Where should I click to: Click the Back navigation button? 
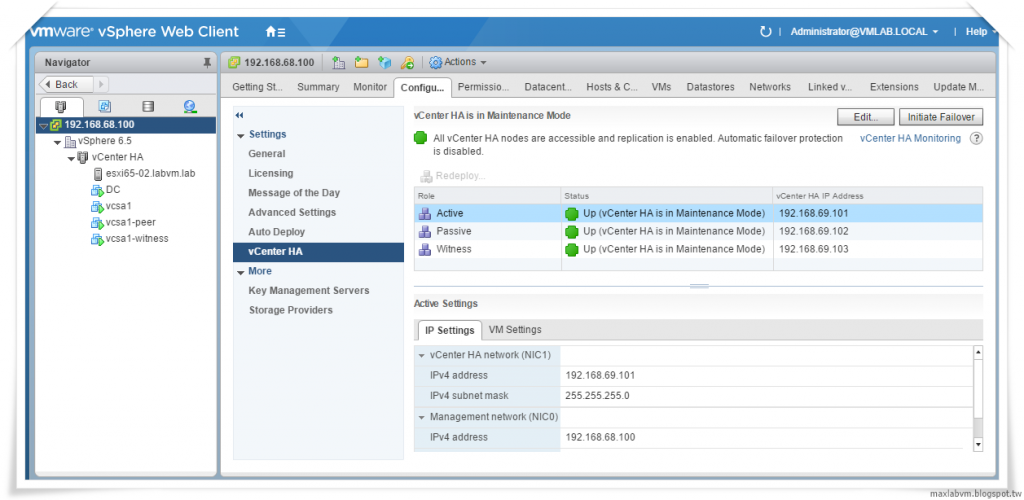67,84
